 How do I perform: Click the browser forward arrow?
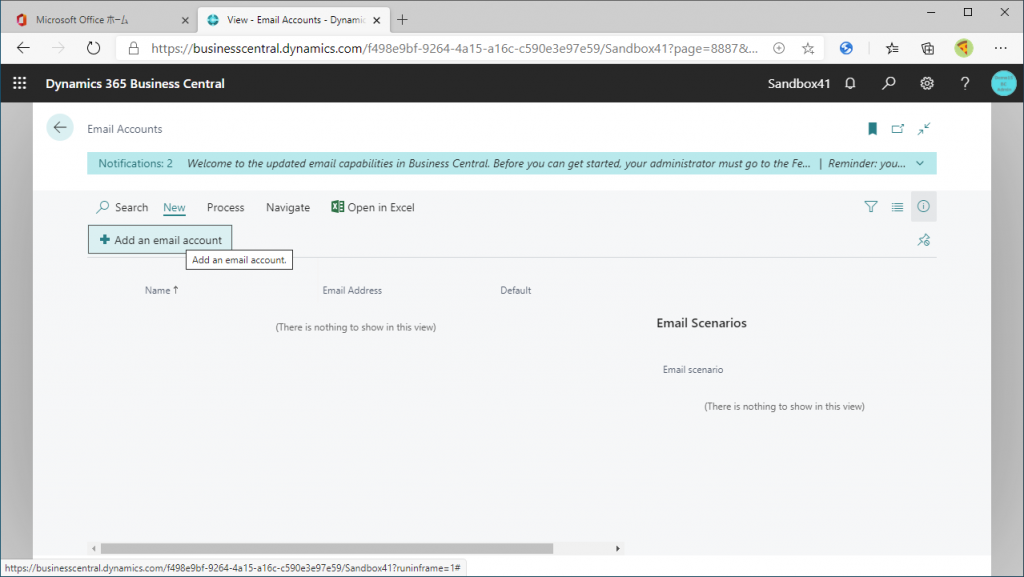[58, 48]
